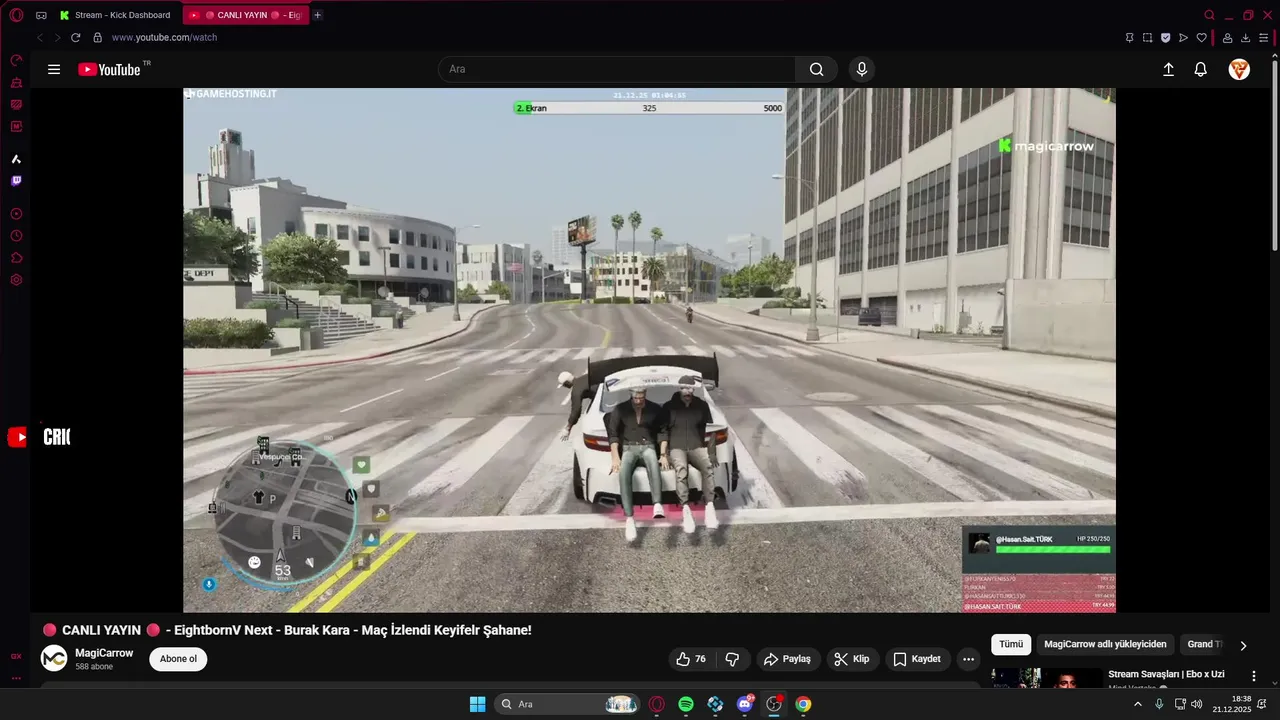The height and width of the screenshot is (720, 1280).
Task: Like the video (76 likes)
Action: 691,659
